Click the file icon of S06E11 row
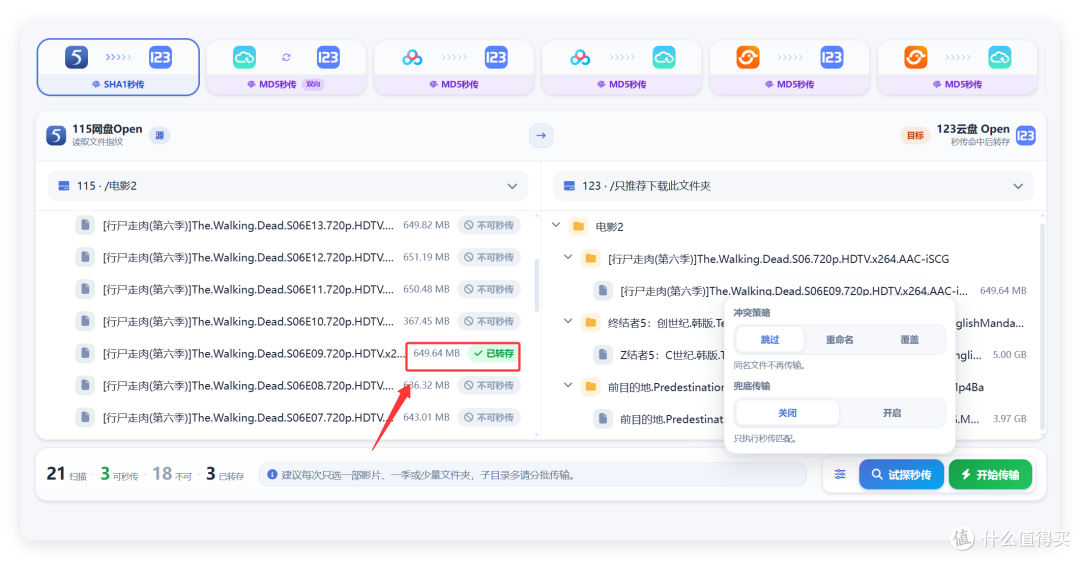Viewport: 1080px width, 561px height. (x=85, y=289)
